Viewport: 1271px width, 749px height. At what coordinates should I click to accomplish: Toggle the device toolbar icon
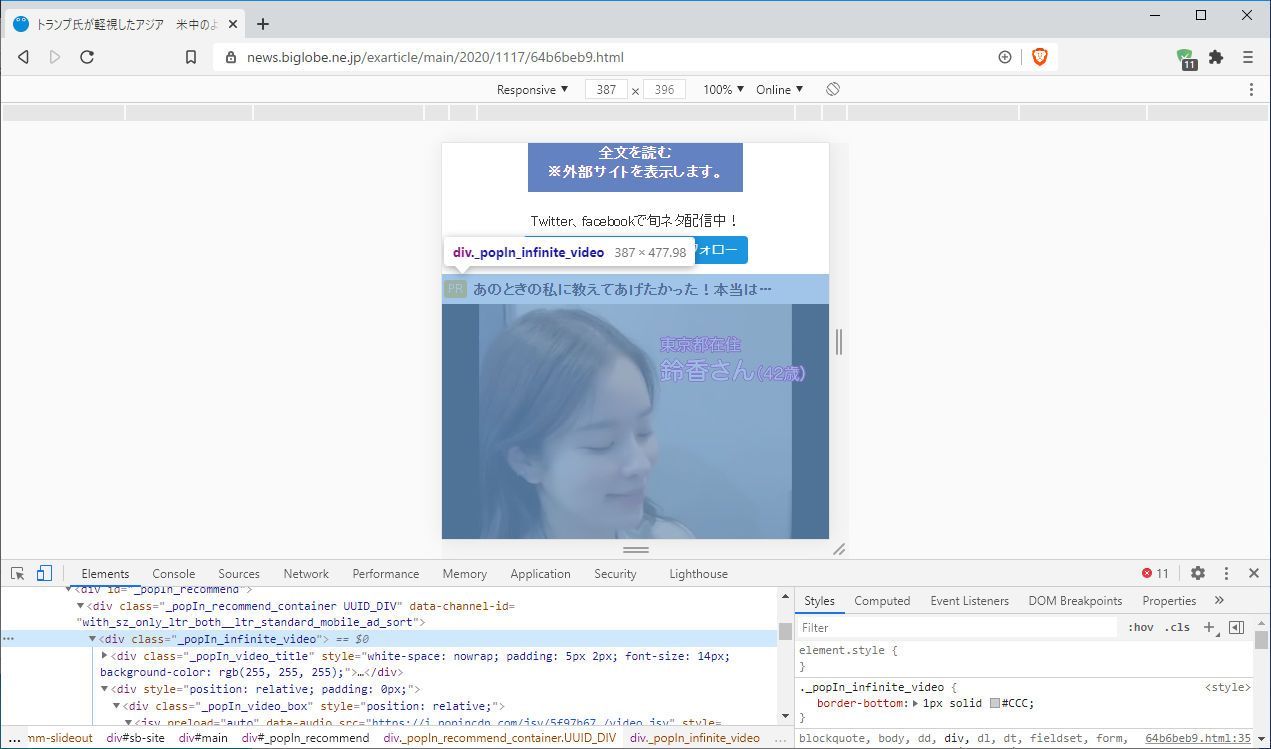(43, 573)
